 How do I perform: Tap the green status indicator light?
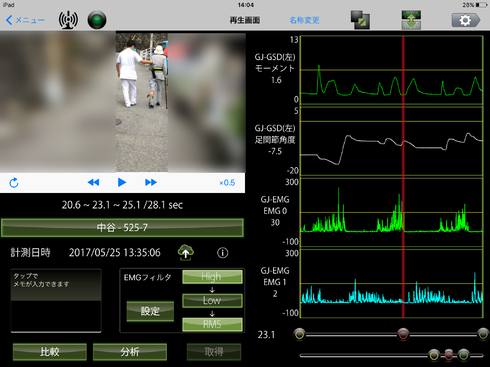(x=97, y=20)
